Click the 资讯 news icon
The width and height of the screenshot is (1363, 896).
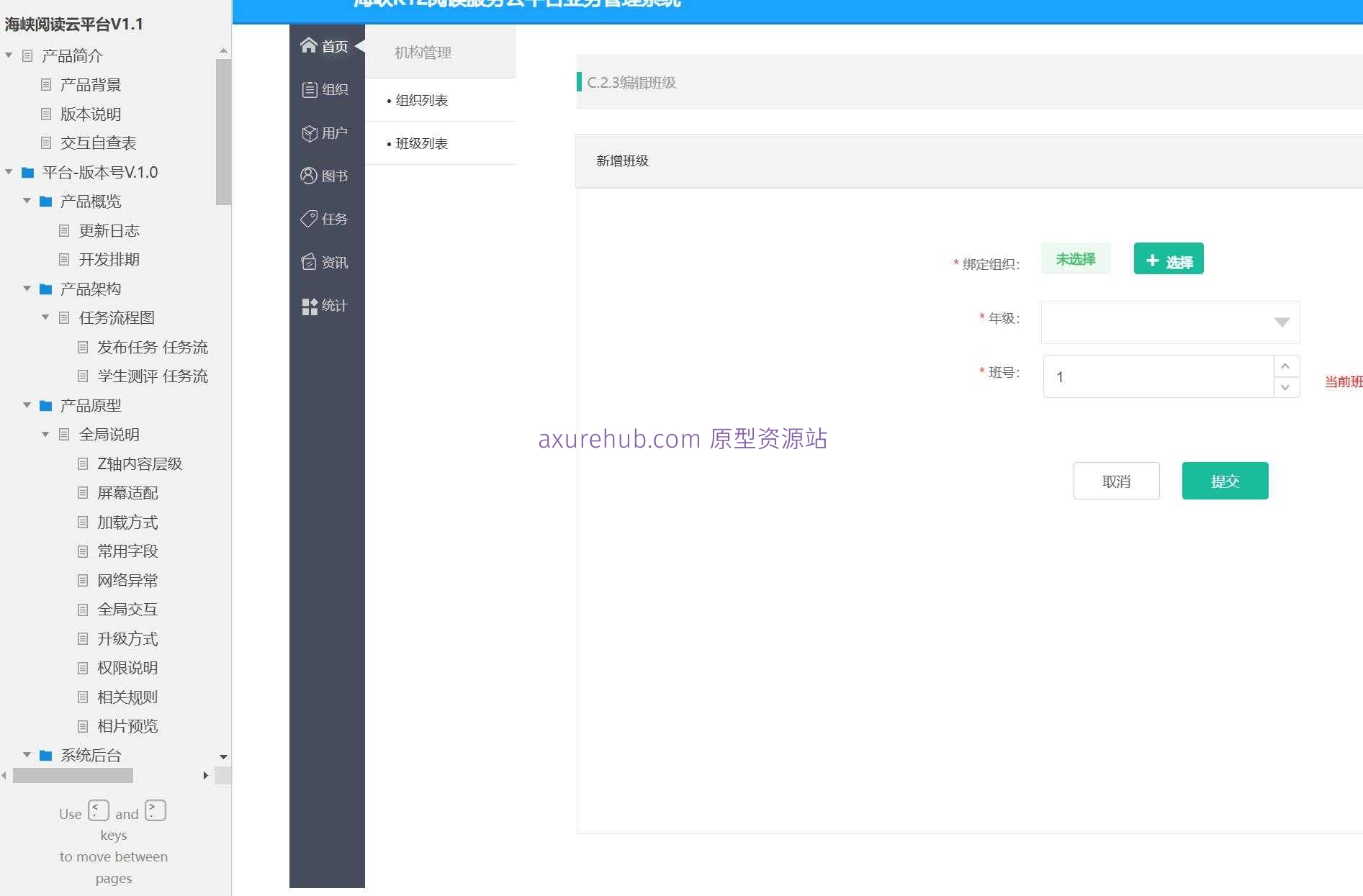[x=309, y=262]
